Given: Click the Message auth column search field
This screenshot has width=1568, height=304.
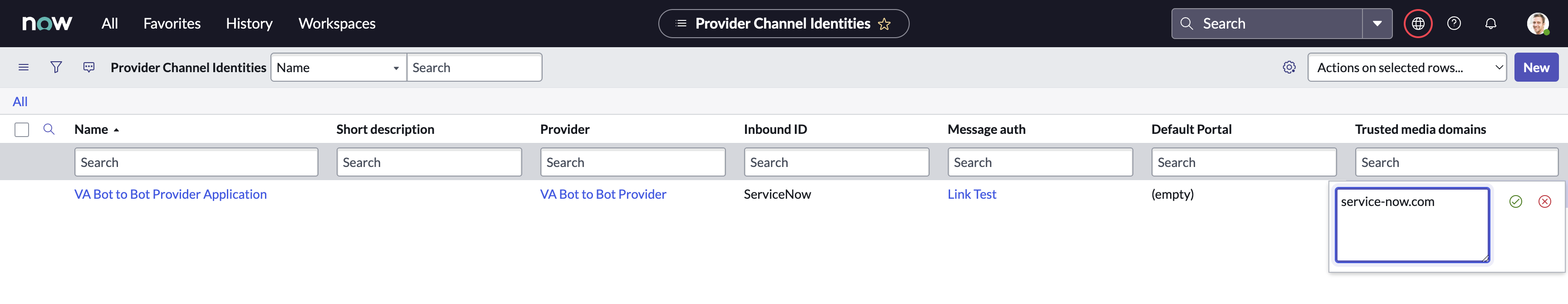Looking at the screenshot, I should (1040, 162).
